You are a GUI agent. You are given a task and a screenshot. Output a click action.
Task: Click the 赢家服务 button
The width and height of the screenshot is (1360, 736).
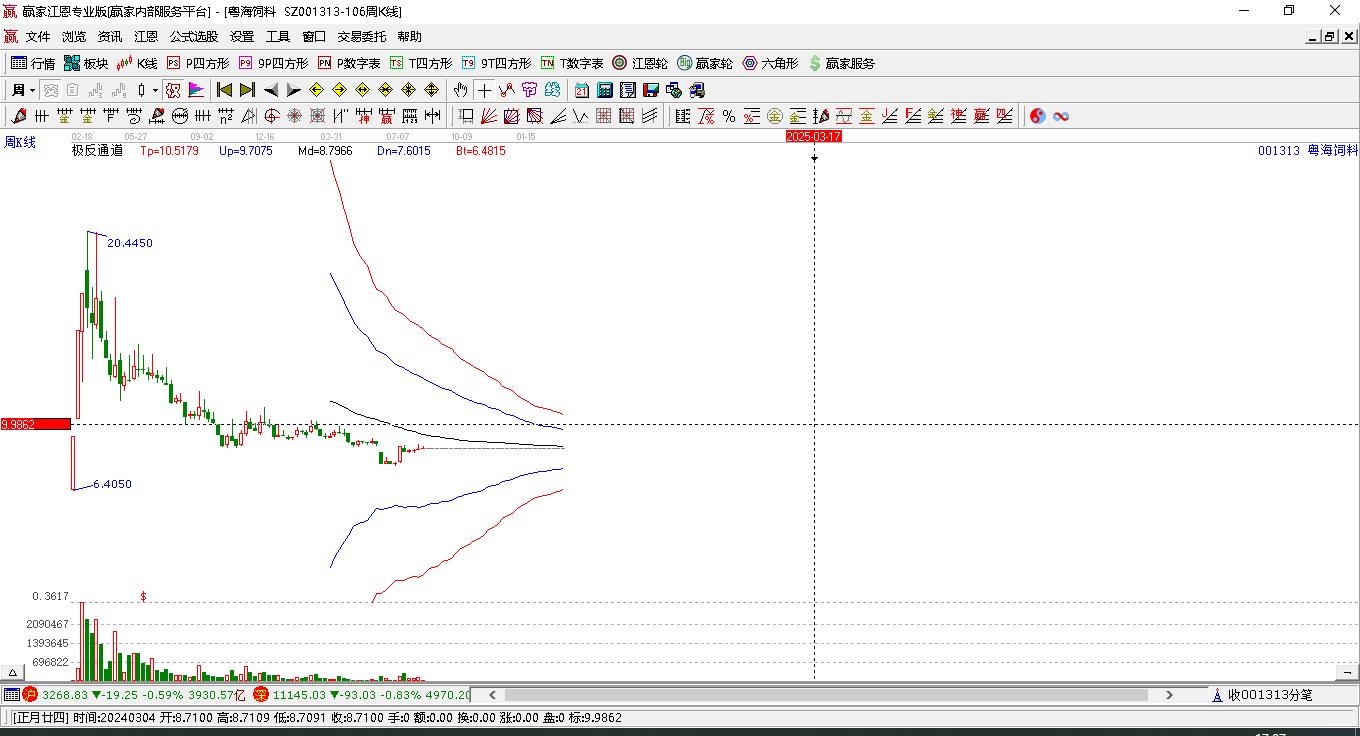[x=841, y=63]
